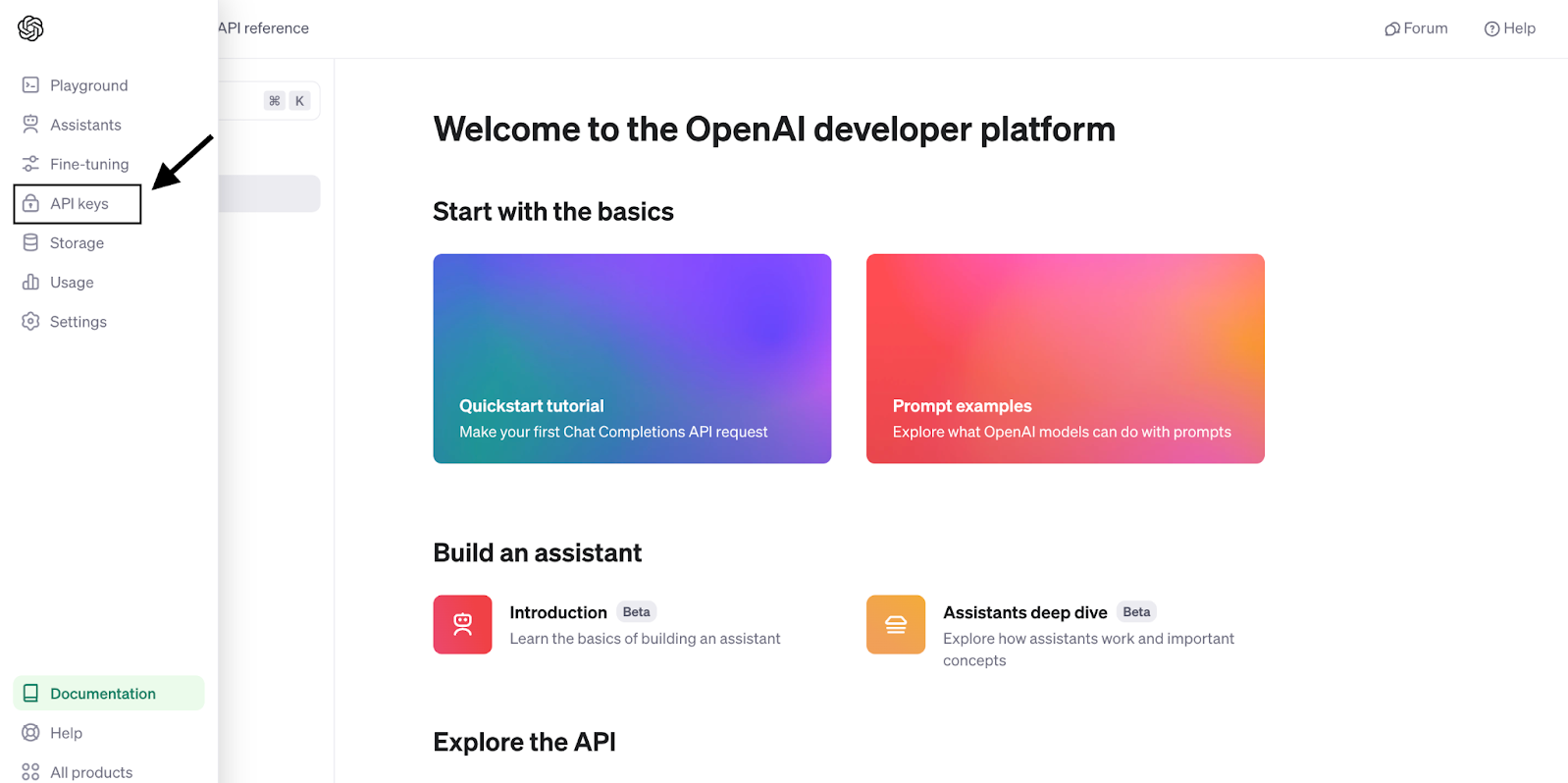Click the OpenAI logo icon
Image resolution: width=1568 pixels, height=783 pixels.
tap(30, 28)
